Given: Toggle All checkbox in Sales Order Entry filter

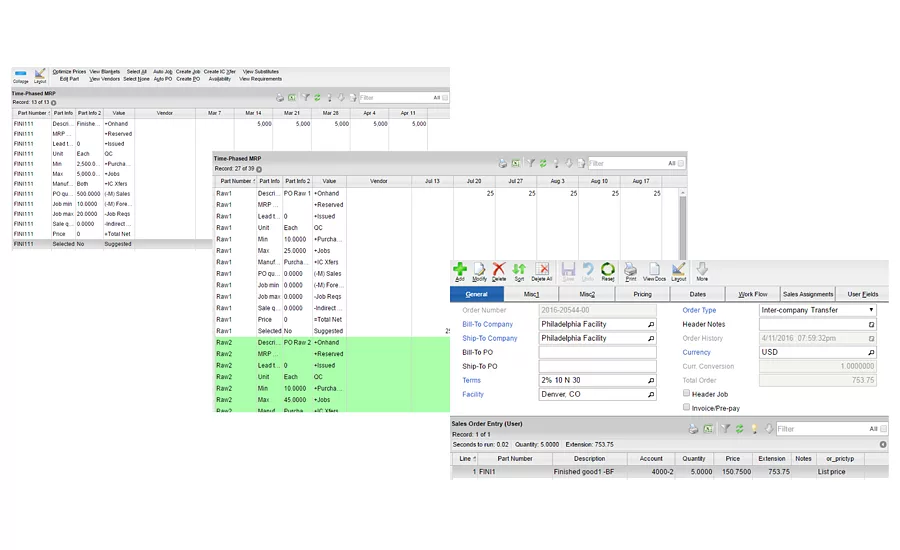Looking at the screenshot, I should (883, 429).
